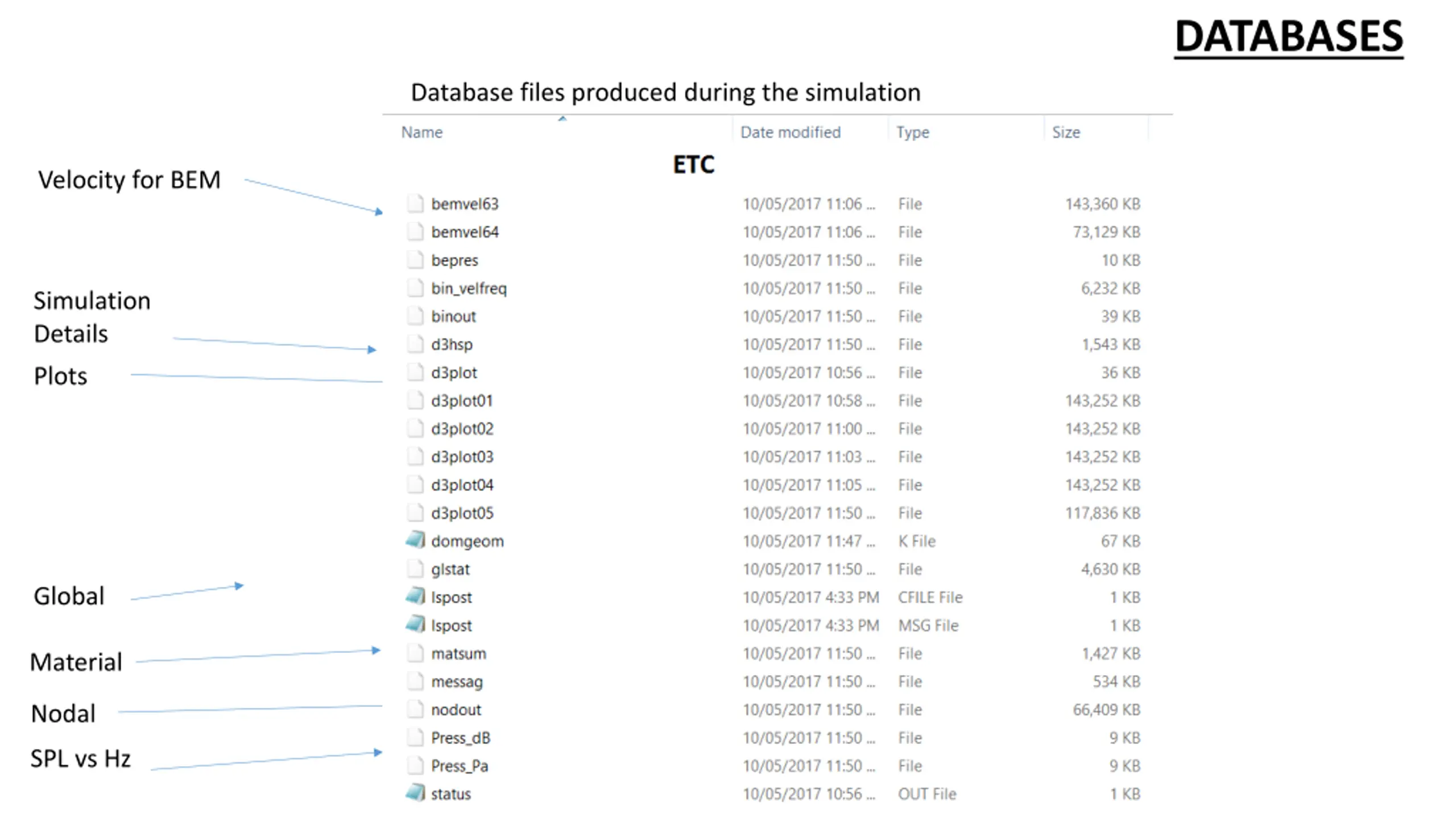The height and width of the screenshot is (819, 1456).
Task: Select the messag file entry
Action: pyautogui.click(x=457, y=681)
